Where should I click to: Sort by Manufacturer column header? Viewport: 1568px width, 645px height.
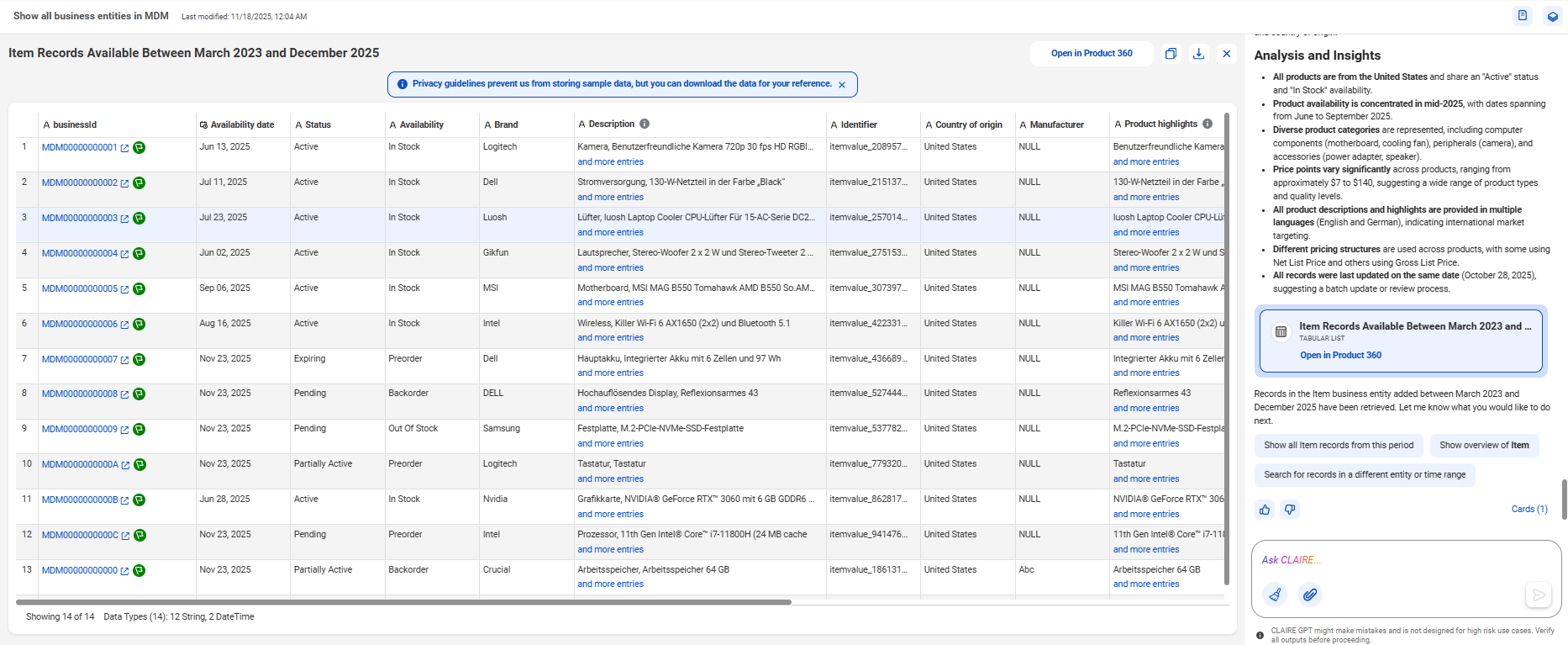[1056, 124]
